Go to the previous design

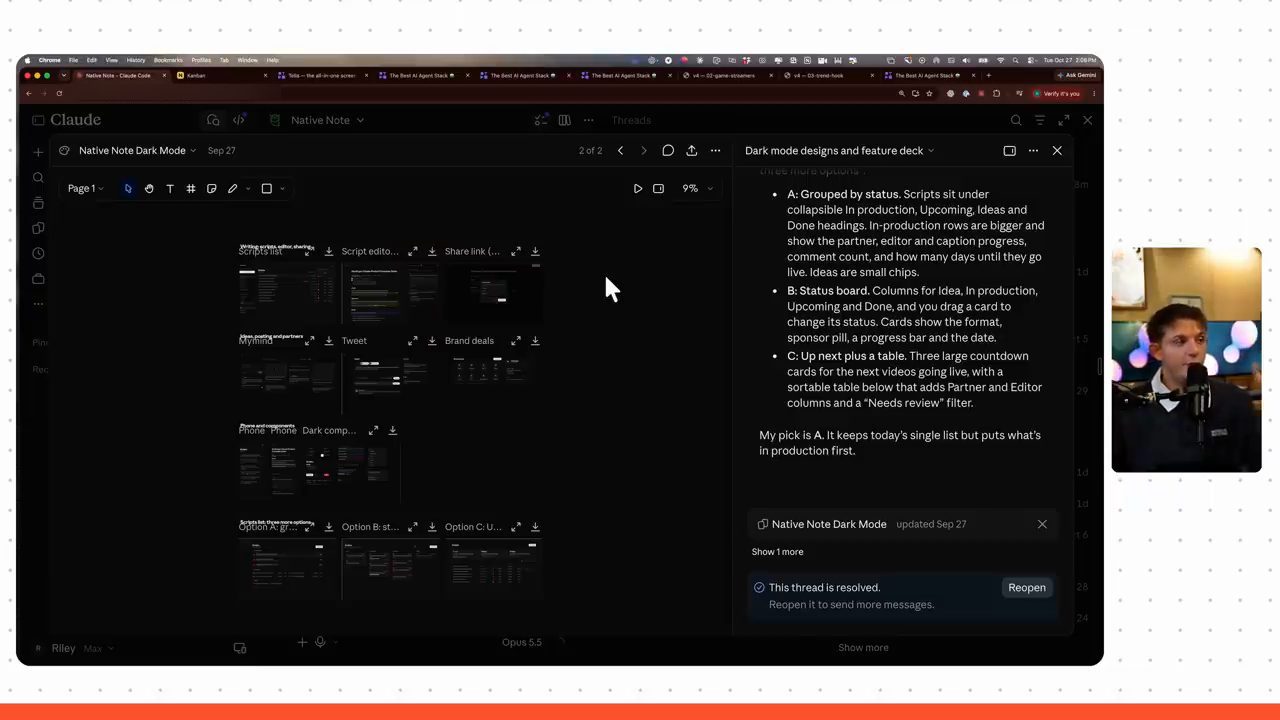pyautogui.click(x=621, y=150)
